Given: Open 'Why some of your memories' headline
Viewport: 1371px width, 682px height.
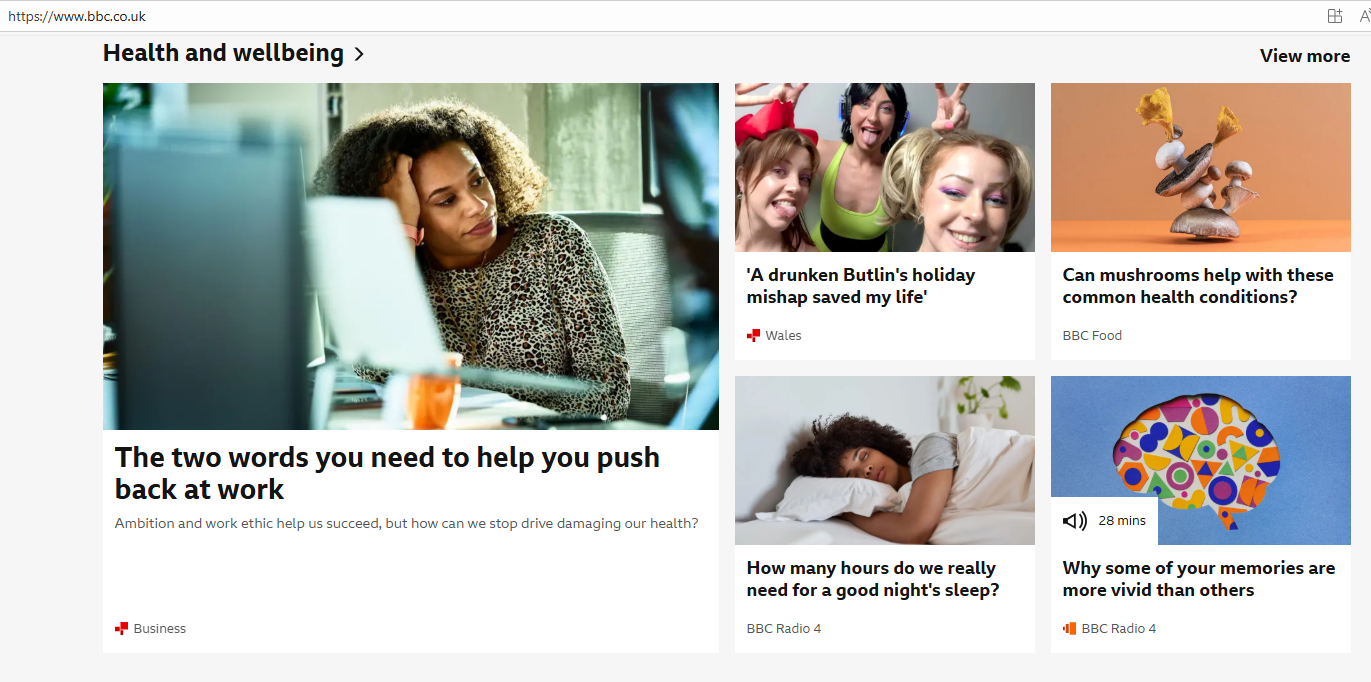Looking at the screenshot, I should point(1198,579).
